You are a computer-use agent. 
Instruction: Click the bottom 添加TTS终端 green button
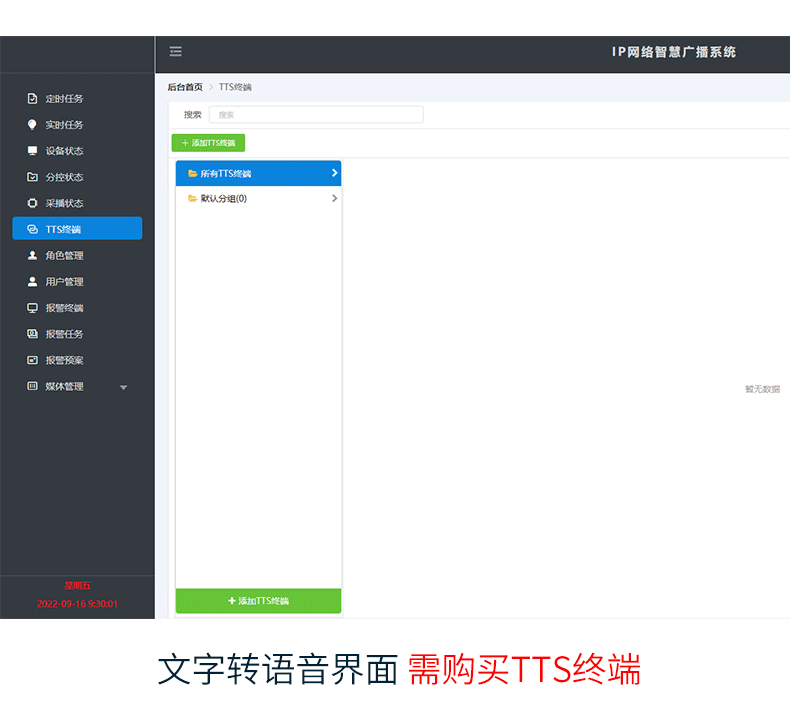tap(258, 601)
